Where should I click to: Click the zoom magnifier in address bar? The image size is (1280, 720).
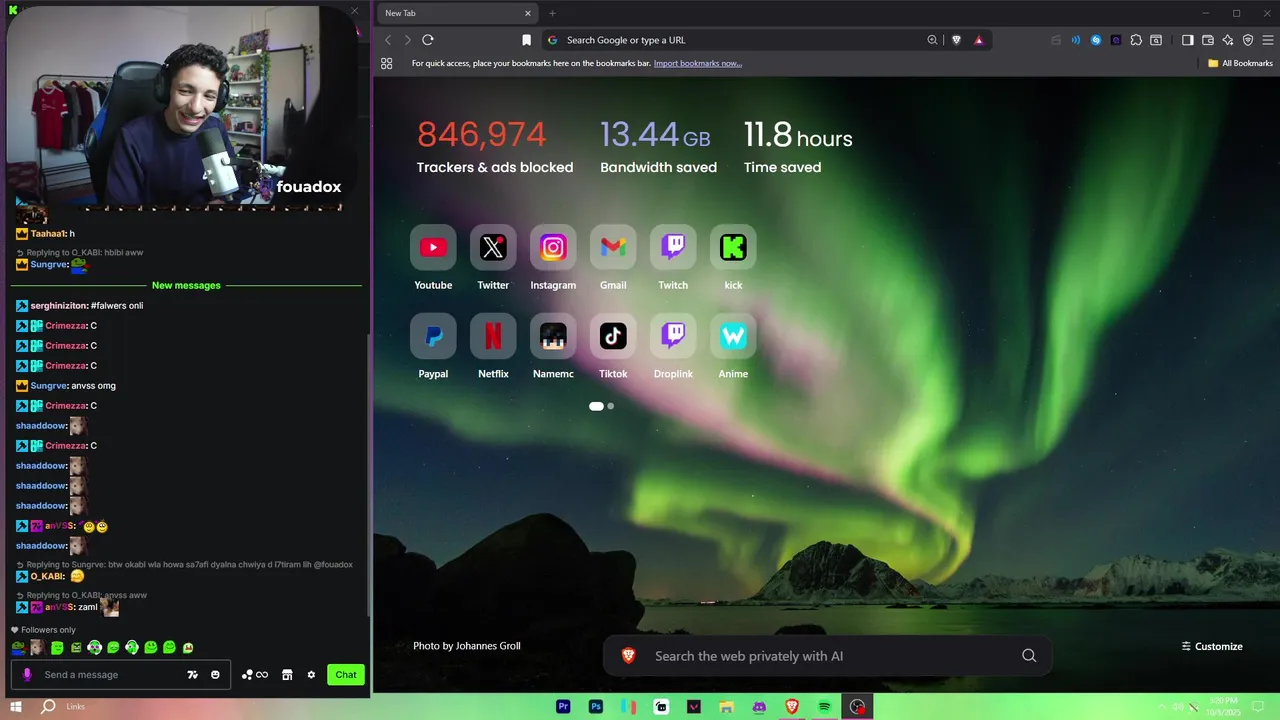tap(932, 40)
